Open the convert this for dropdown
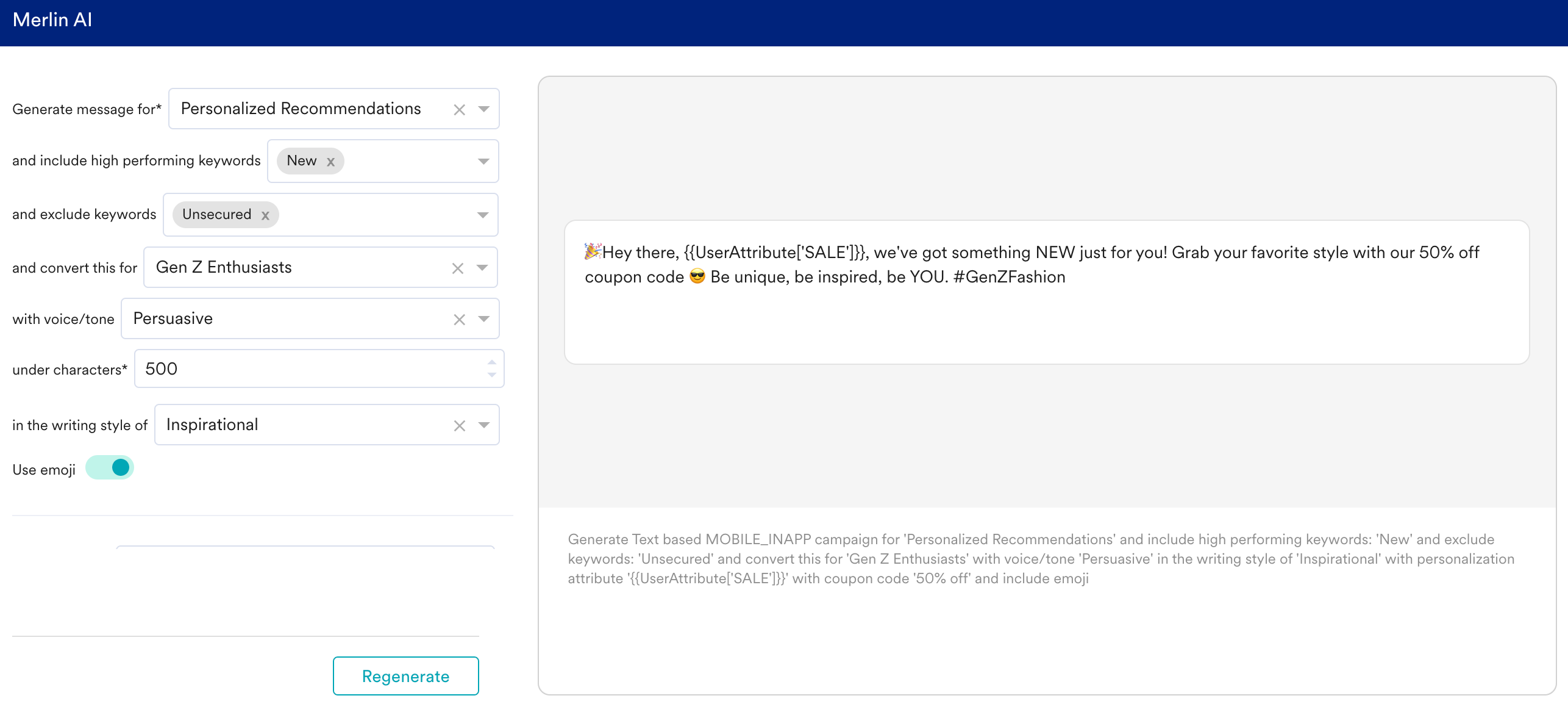The width and height of the screenshot is (1568, 715). click(x=482, y=268)
